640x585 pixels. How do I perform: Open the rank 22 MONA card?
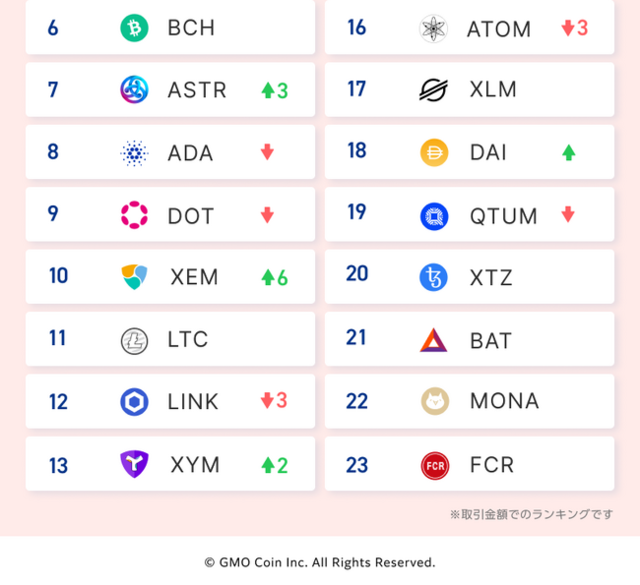469,401
